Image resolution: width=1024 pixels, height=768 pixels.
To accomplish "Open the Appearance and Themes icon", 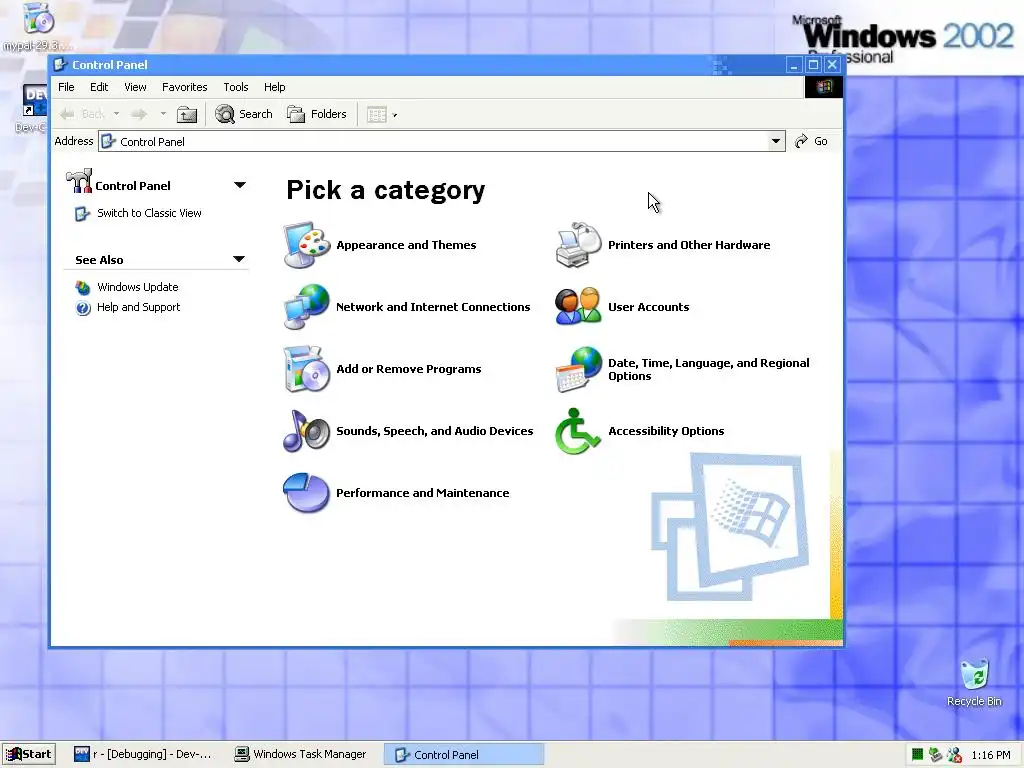I will tap(306, 245).
